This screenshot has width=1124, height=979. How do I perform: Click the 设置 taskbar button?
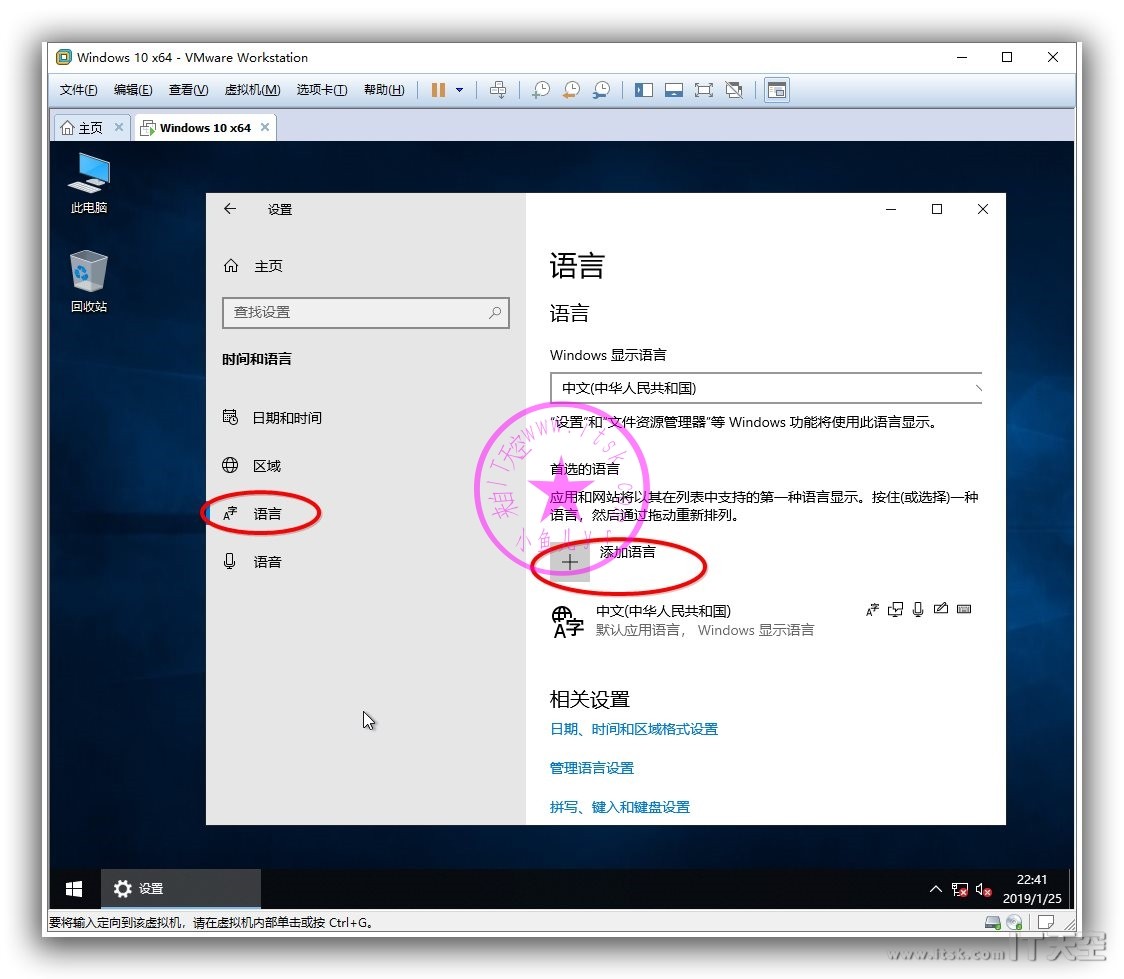pyautogui.click(x=181, y=889)
